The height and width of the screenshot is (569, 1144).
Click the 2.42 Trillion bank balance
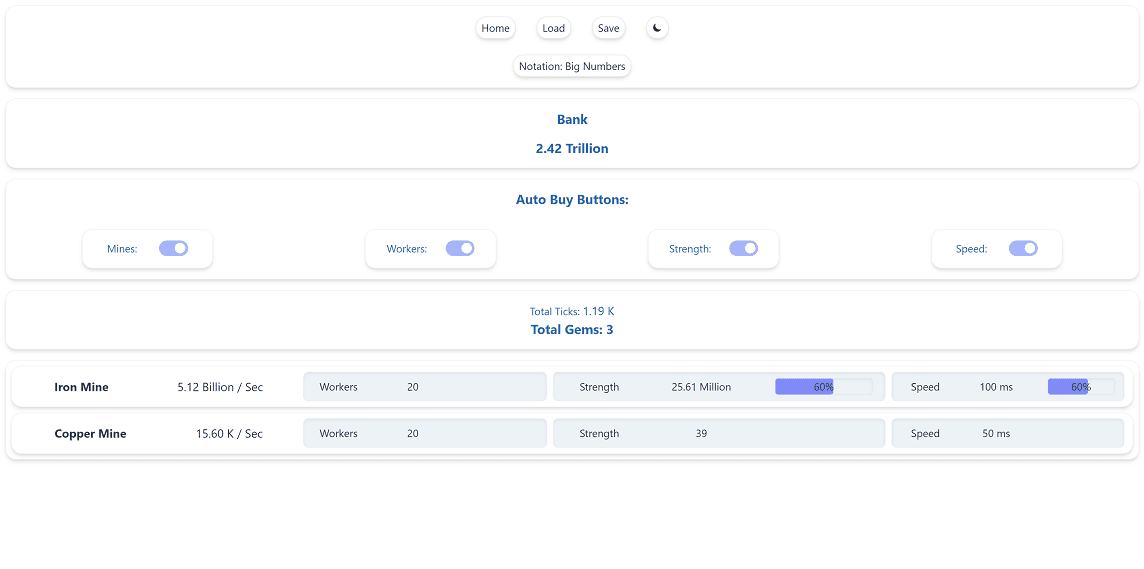(x=572, y=148)
